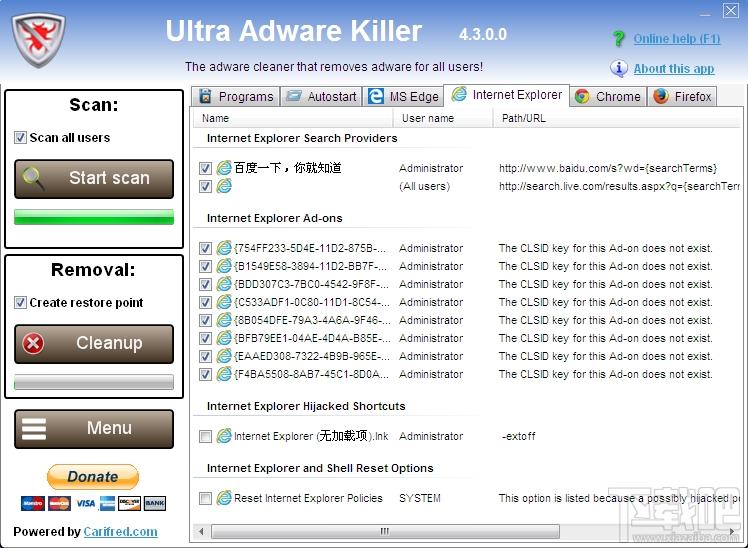Check Reset Internet Explorer Policies checkbox
The width and height of the screenshot is (748, 548).
click(x=205, y=498)
